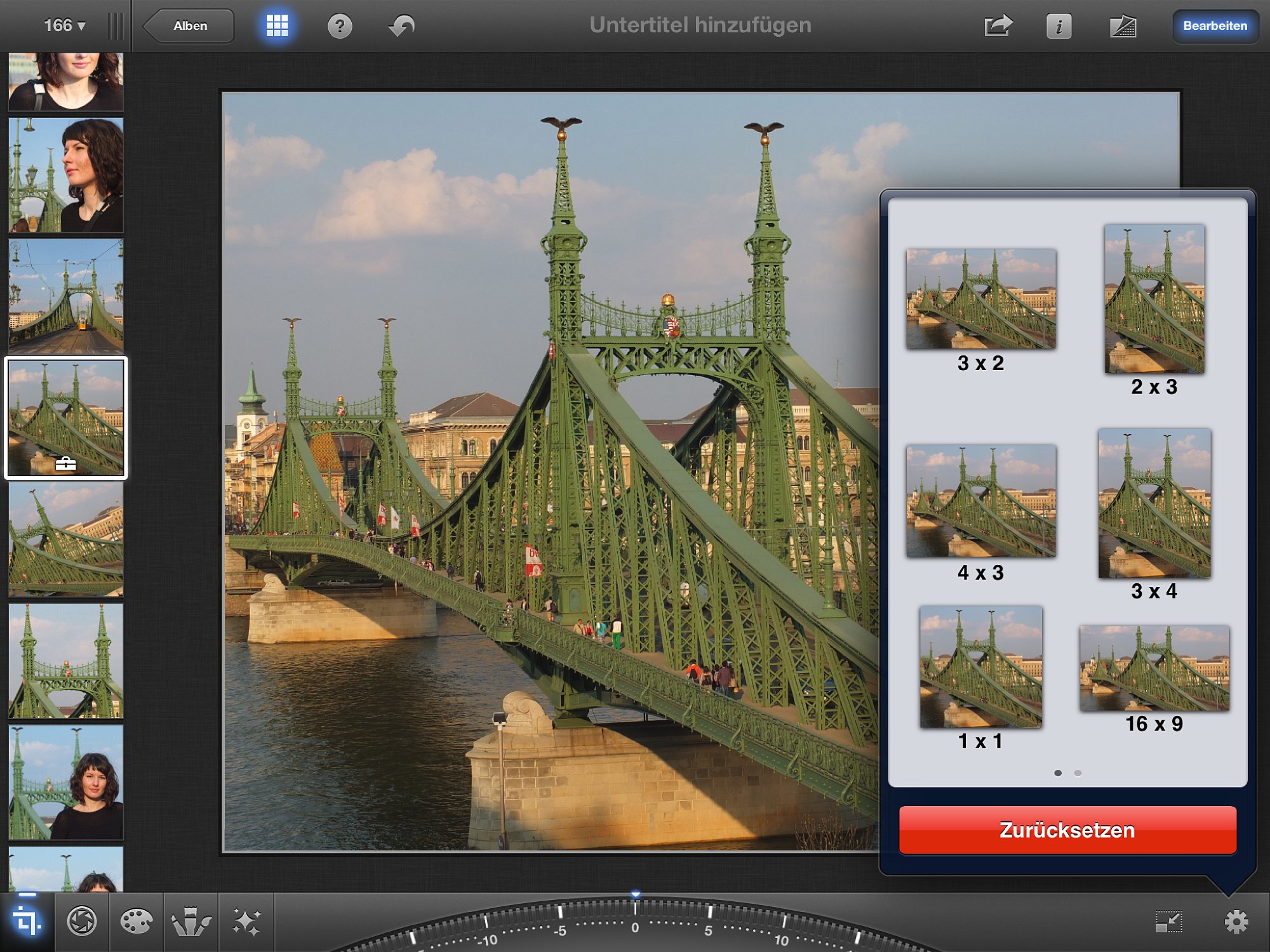Select the smiling woman at bridge thumbnail
1270x952 pixels.
click(66, 783)
